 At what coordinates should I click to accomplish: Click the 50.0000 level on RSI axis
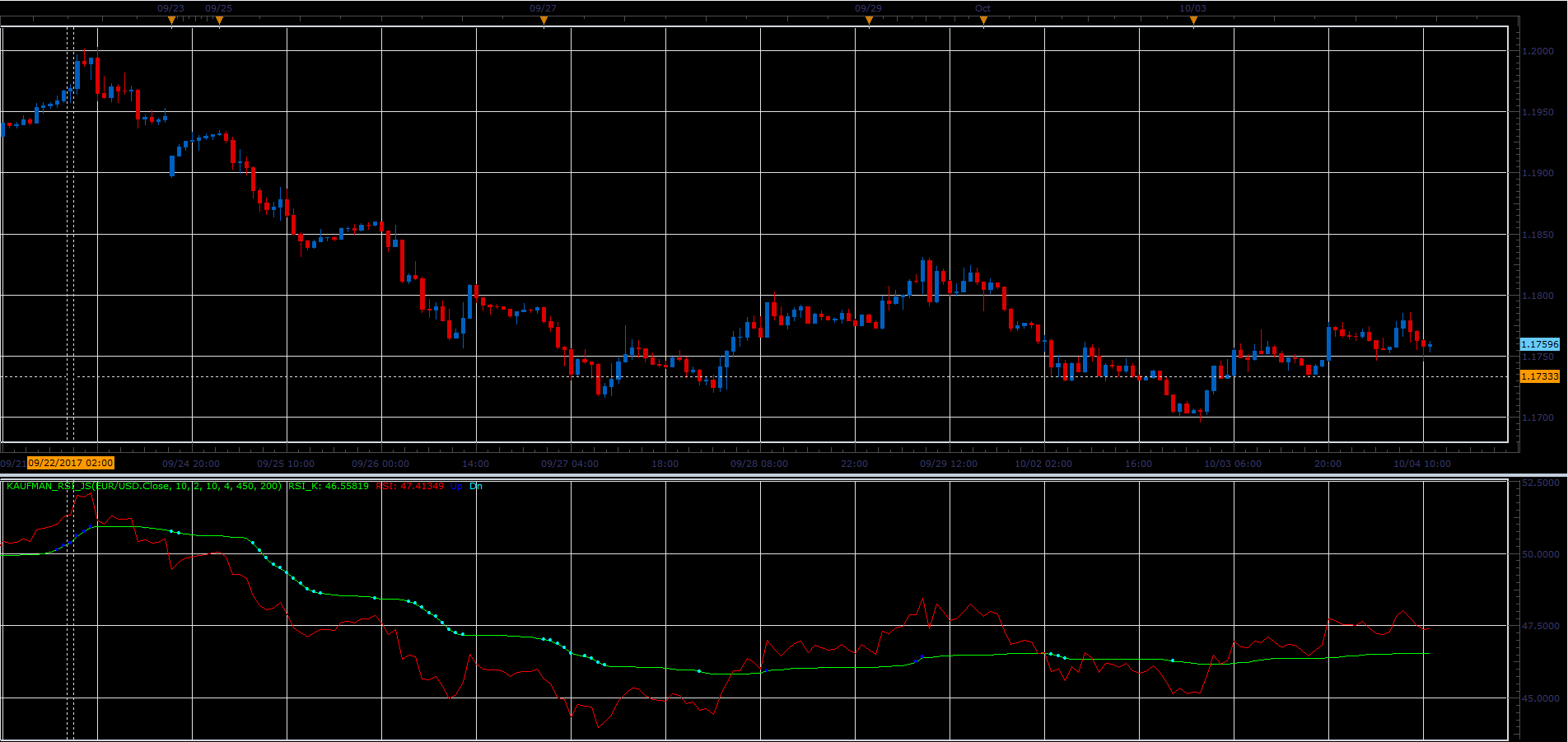(1540, 554)
